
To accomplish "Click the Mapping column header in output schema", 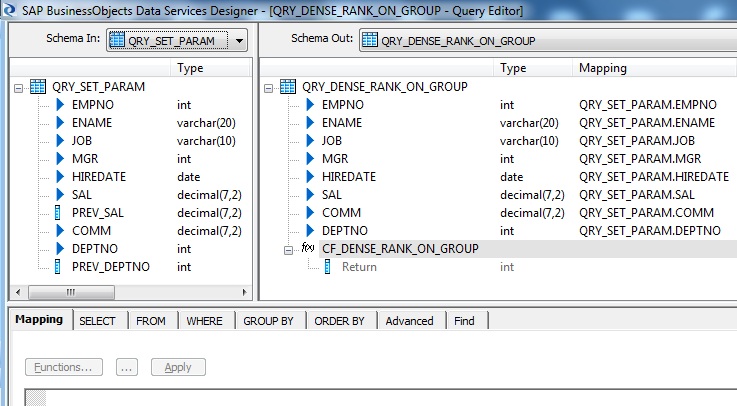I will pyautogui.click(x=654, y=68).
